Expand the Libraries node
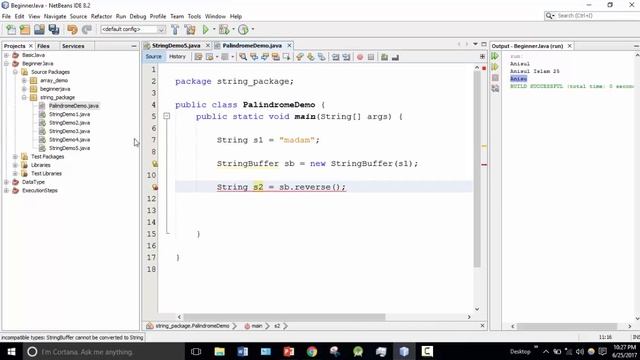Viewport: 640px width, 360px height. pyautogui.click(x=15, y=165)
